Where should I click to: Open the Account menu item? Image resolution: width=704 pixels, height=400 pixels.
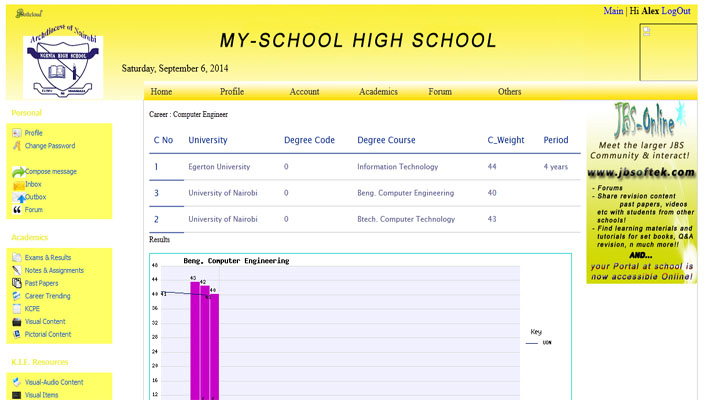(304, 92)
